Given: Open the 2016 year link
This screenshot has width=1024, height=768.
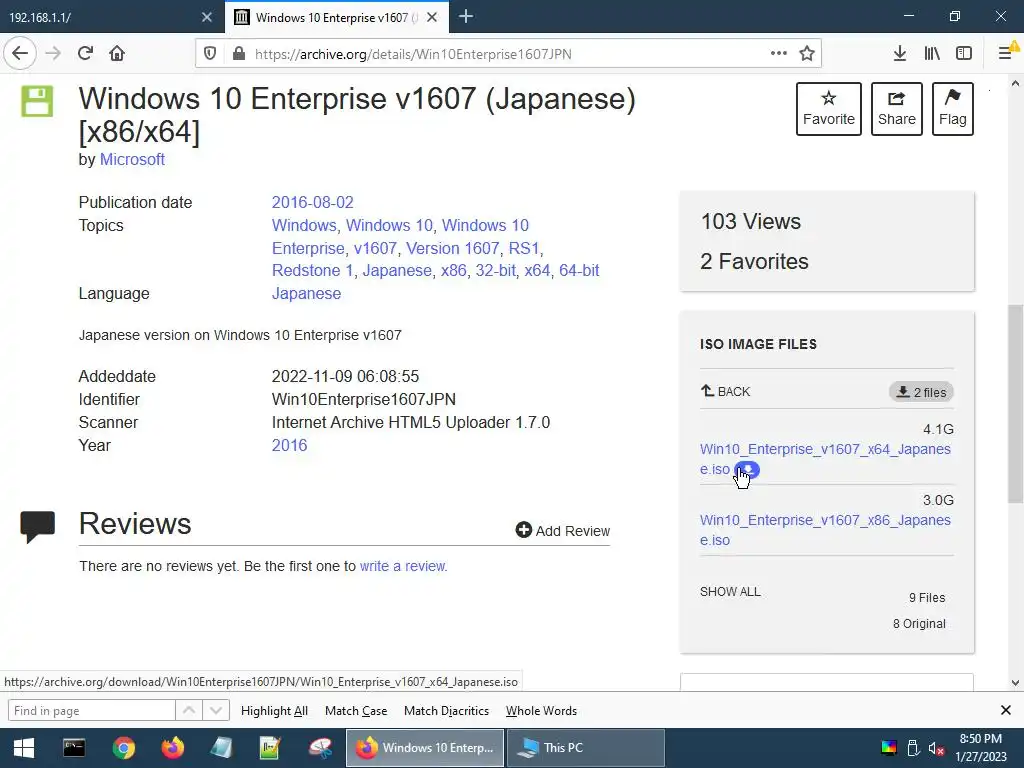Looking at the screenshot, I should coord(289,445).
